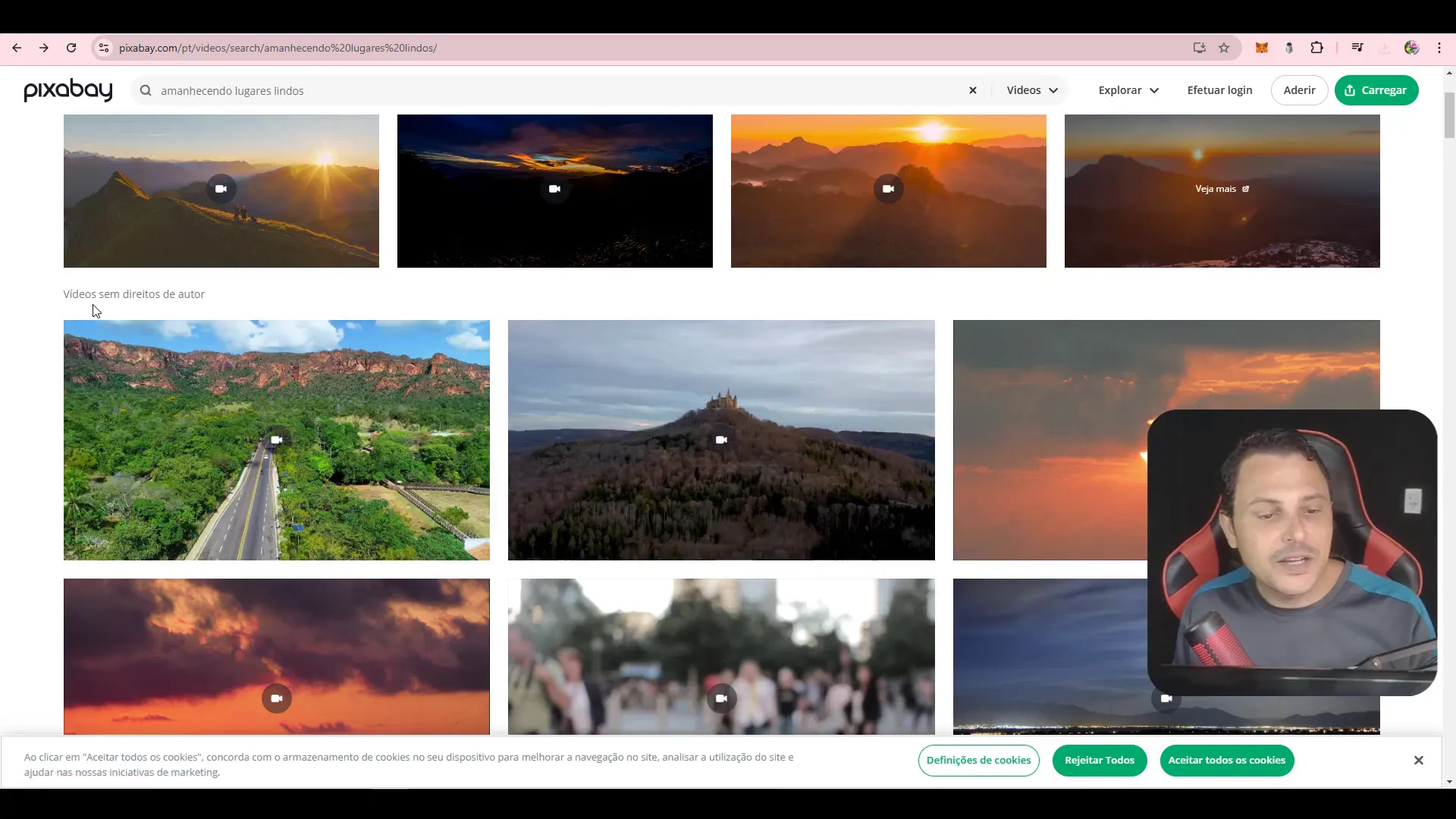Click the scrollbar up arrow
Viewport: 1456px width, 819px height.
[x=1449, y=74]
